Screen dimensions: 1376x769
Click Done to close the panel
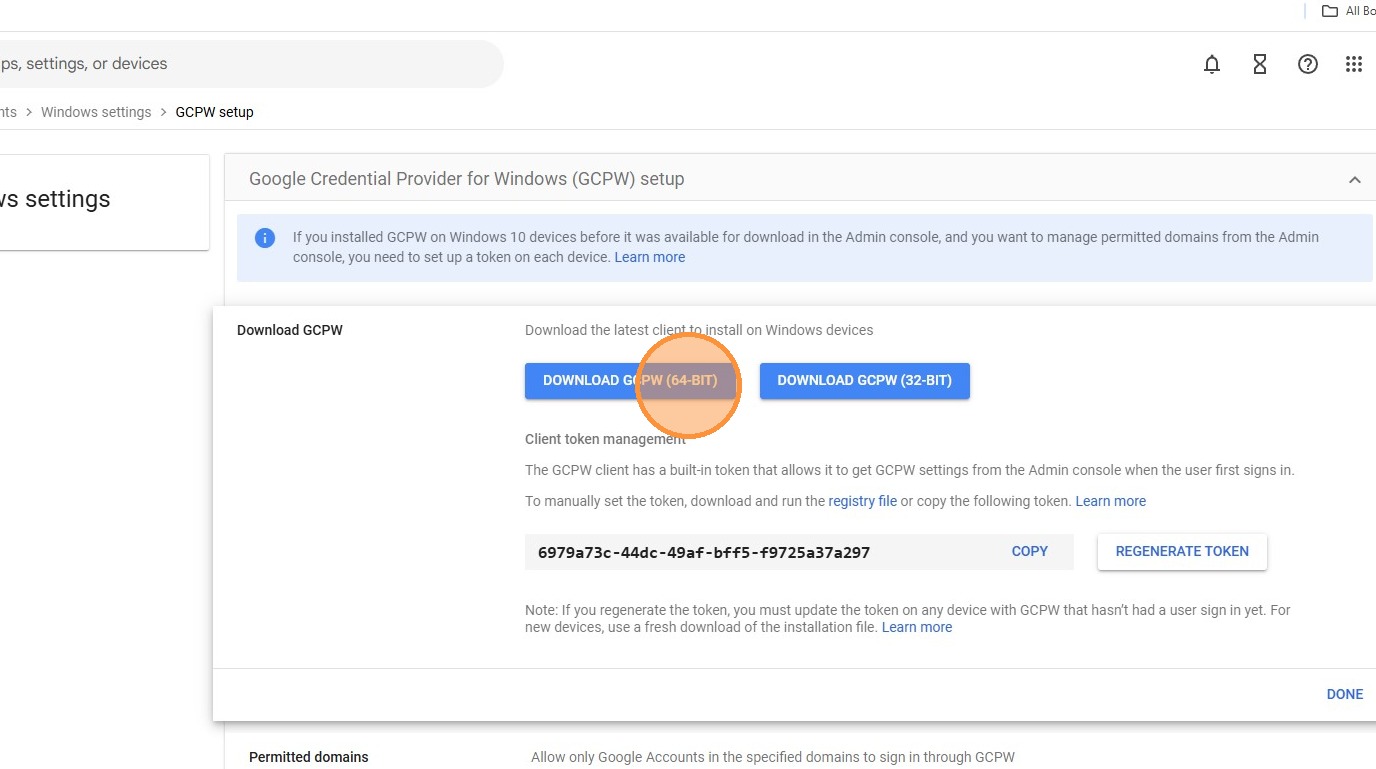tap(1345, 694)
